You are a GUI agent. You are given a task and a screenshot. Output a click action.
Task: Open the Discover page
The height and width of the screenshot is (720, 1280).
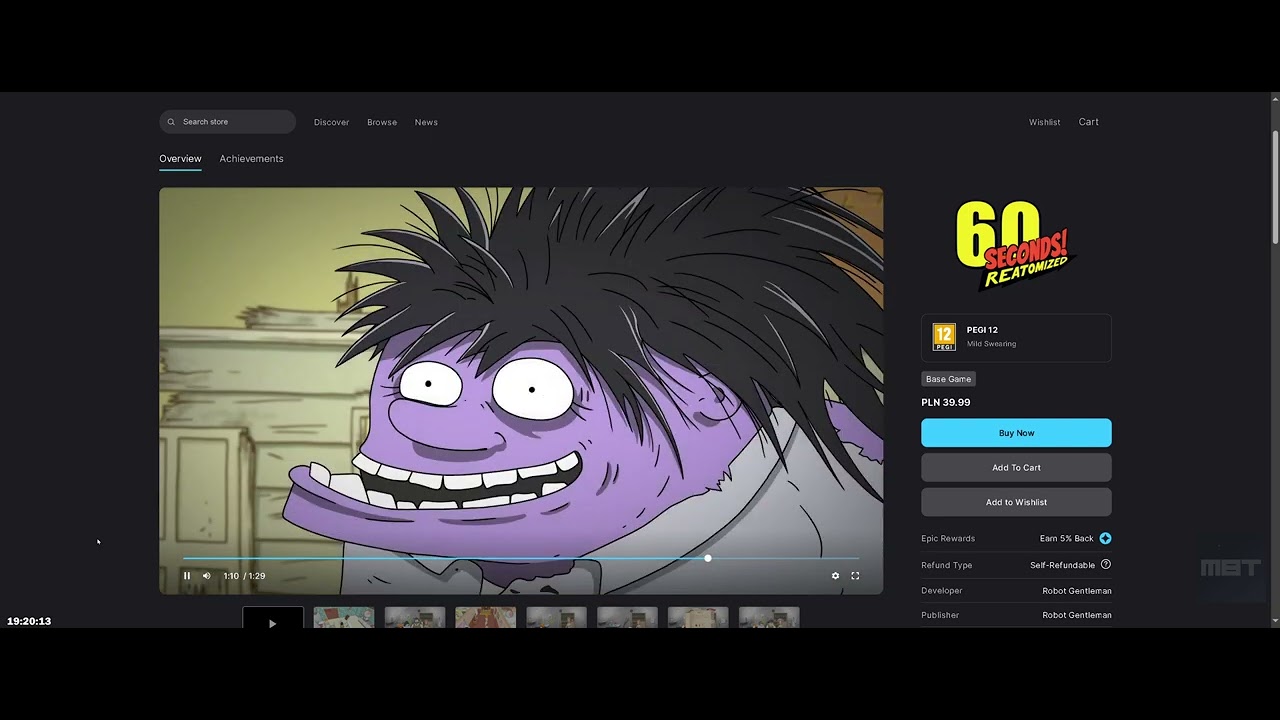coord(331,122)
